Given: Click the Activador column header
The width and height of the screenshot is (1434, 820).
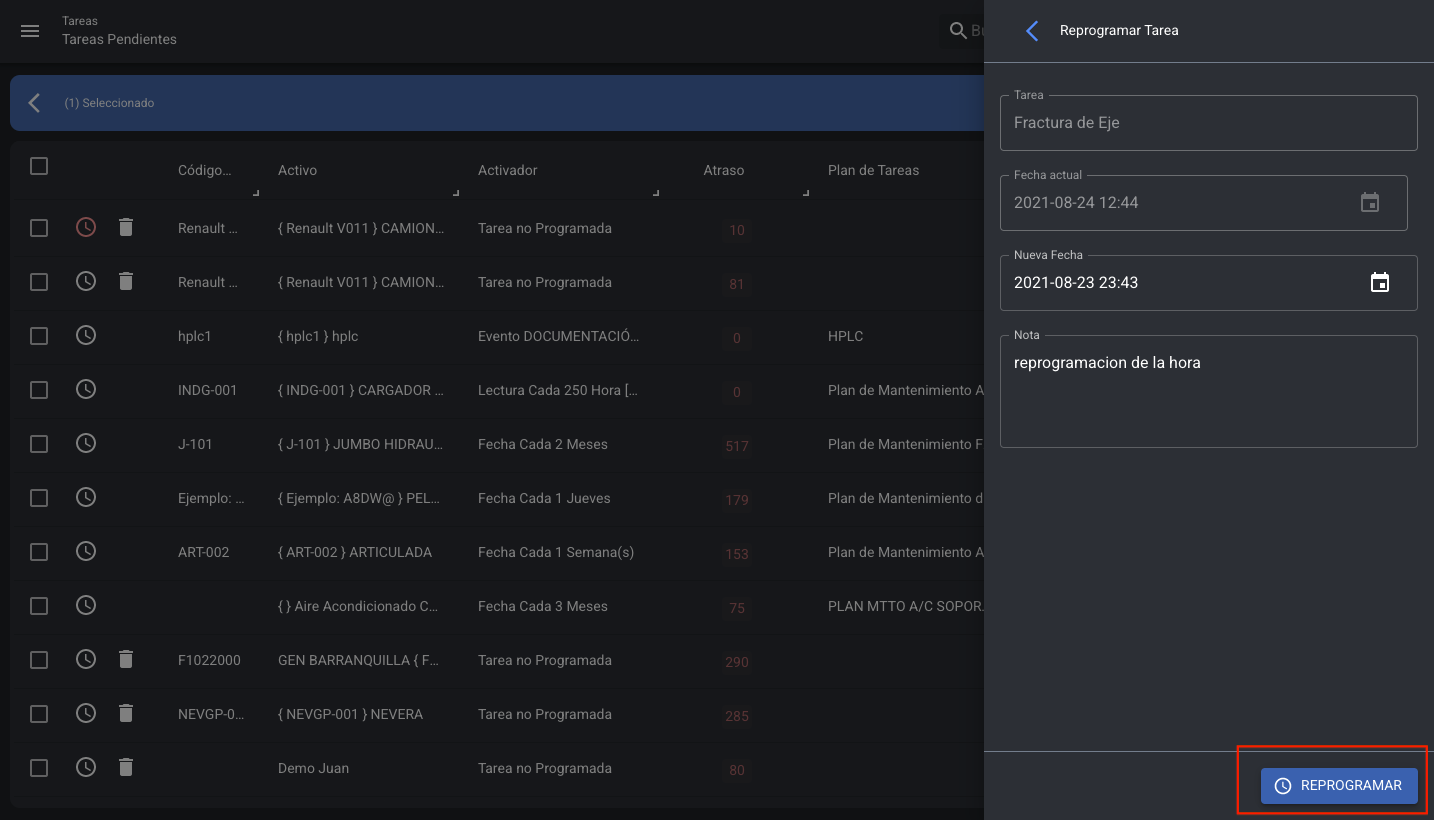Looking at the screenshot, I should pyautogui.click(x=507, y=170).
